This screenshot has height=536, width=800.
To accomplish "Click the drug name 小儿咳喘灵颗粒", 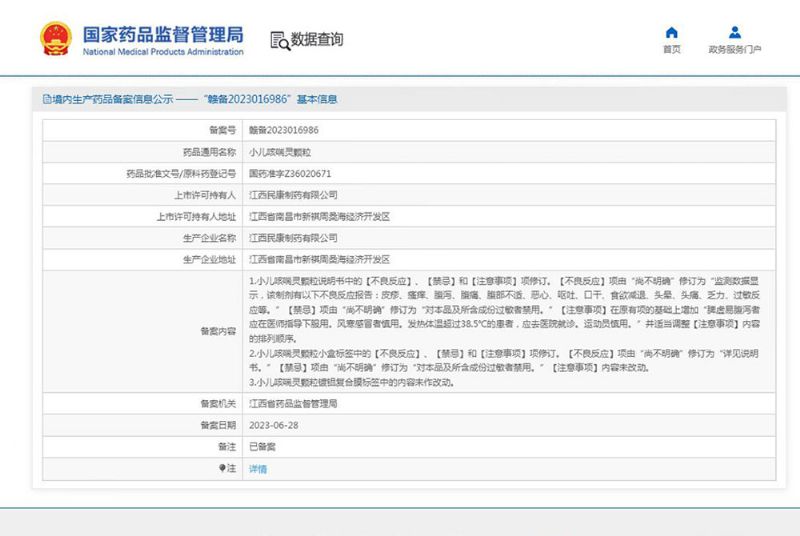I will click(280, 152).
